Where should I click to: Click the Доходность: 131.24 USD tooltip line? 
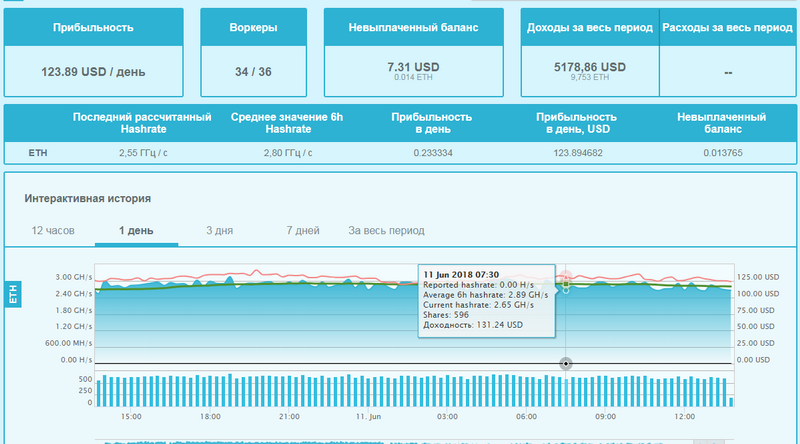tap(473, 325)
